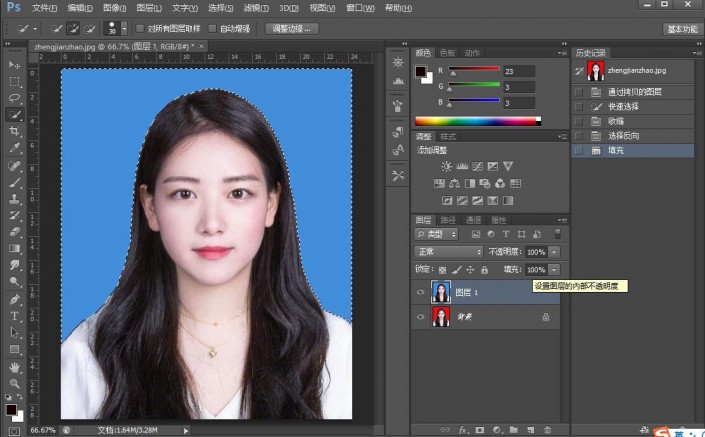Expand the 不透明度 opacity dropdown arrow
The height and width of the screenshot is (437, 705).
554,252
